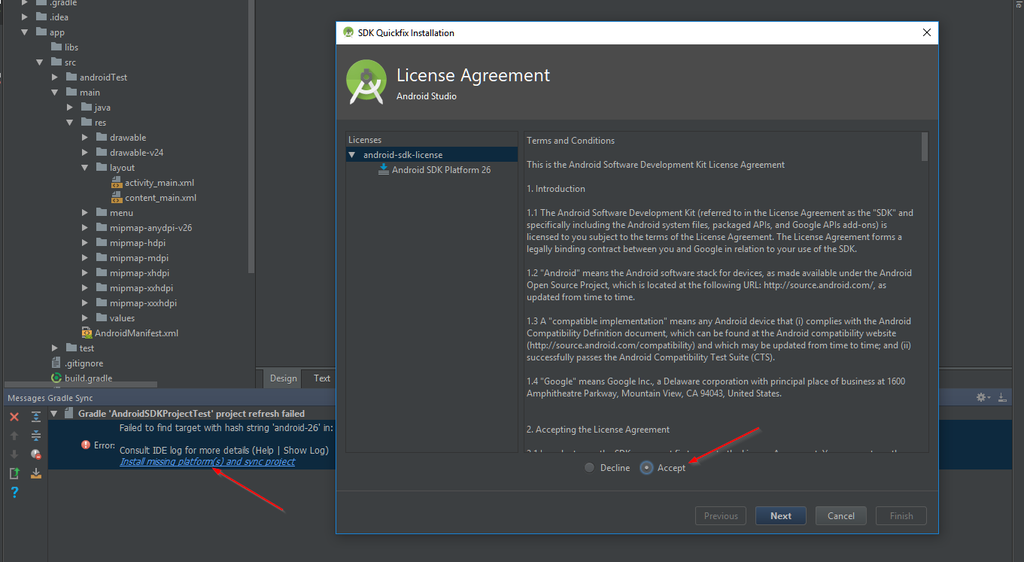1024x562 pixels.
Task: Click the previous message up-arrow icon
Action: (14, 435)
